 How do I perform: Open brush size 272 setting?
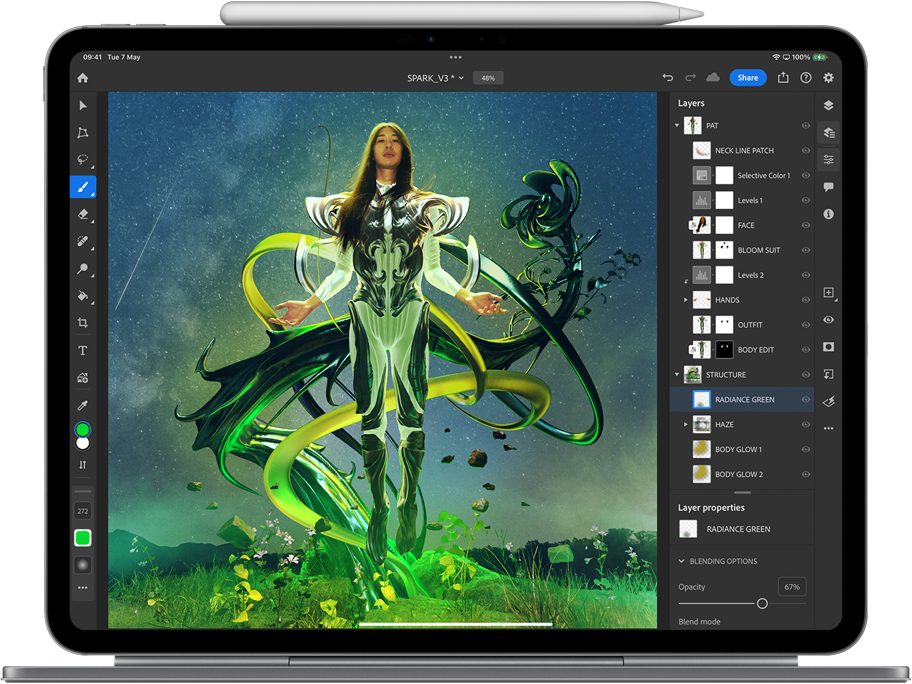[x=83, y=511]
